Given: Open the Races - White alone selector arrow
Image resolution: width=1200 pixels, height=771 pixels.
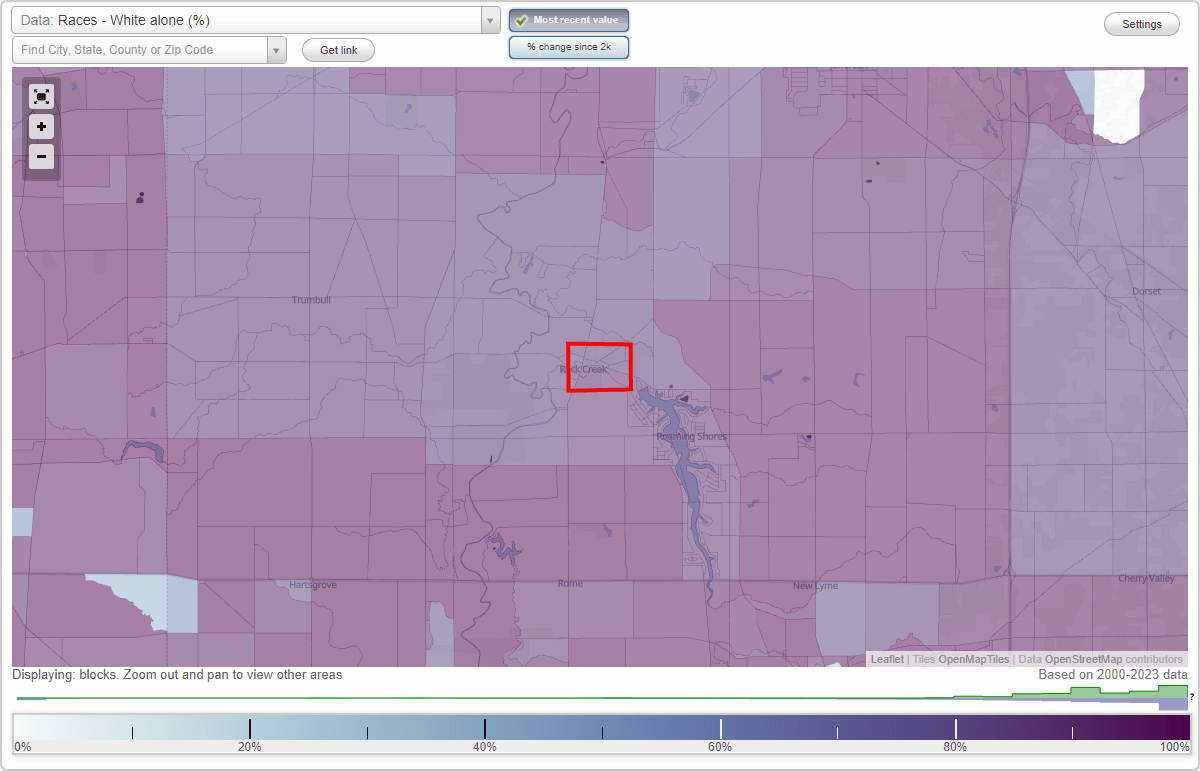Looking at the screenshot, I should [x=489, y=19].
